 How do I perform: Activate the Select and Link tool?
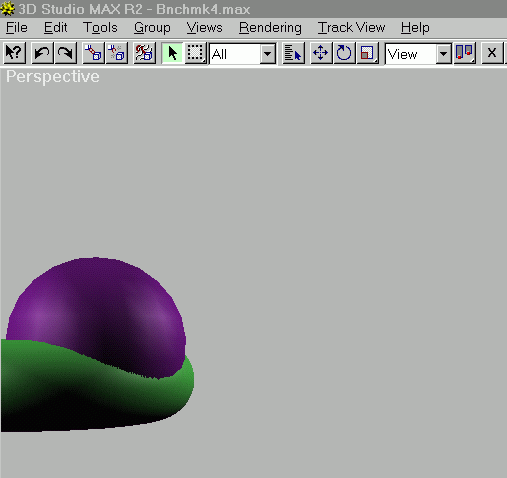93,53
